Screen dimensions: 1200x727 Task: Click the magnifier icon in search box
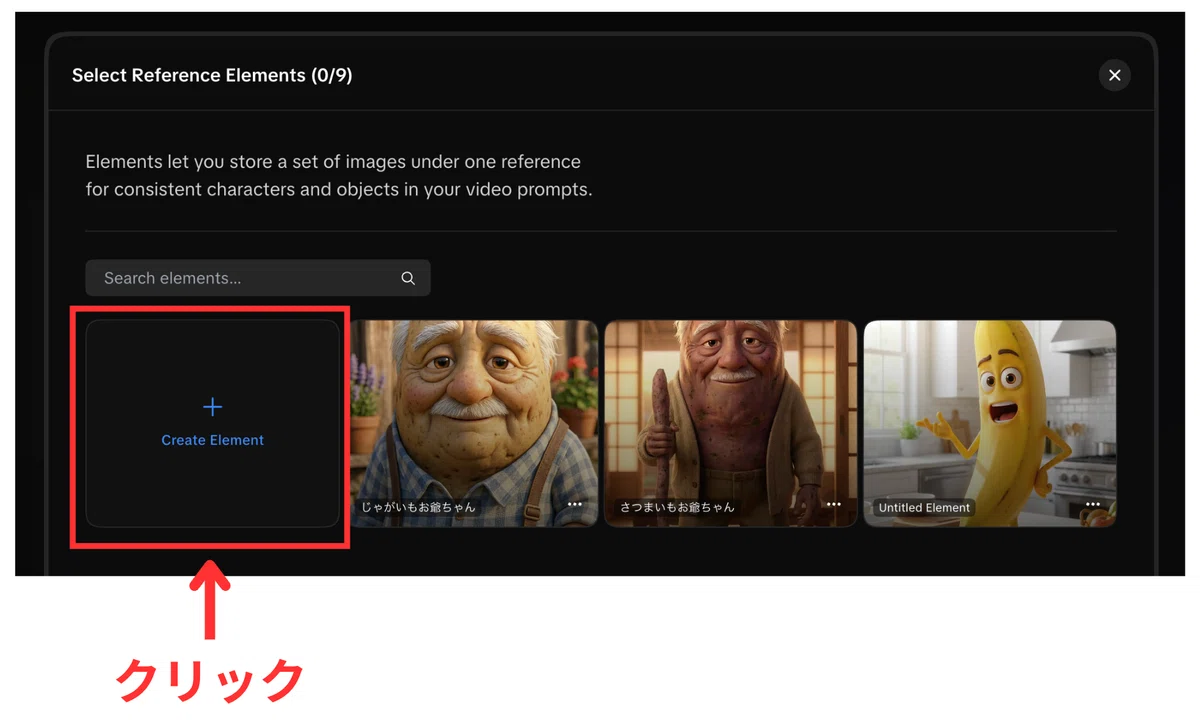[x=408, y=278]
